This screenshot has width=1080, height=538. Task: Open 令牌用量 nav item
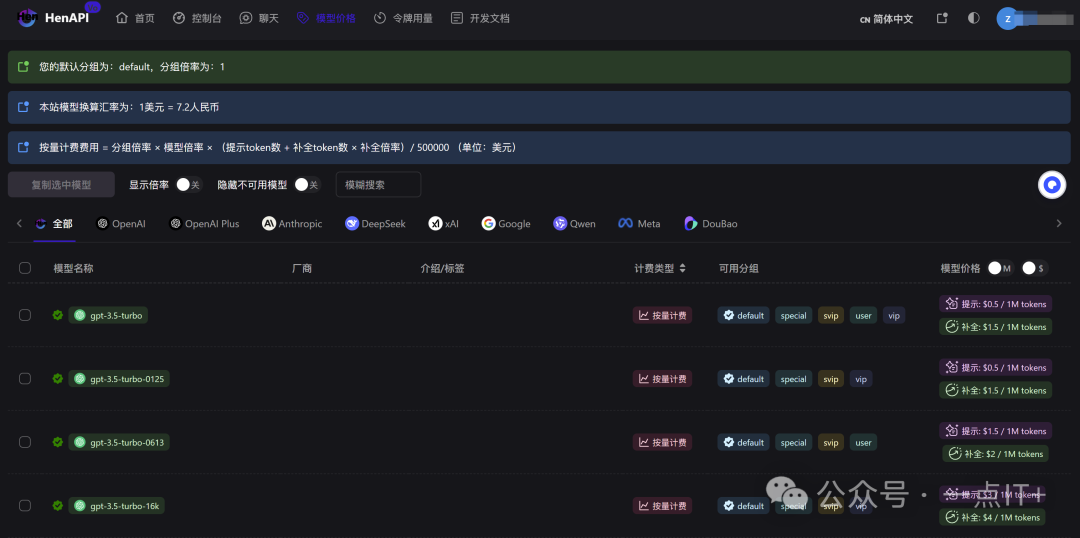(404, 19)
